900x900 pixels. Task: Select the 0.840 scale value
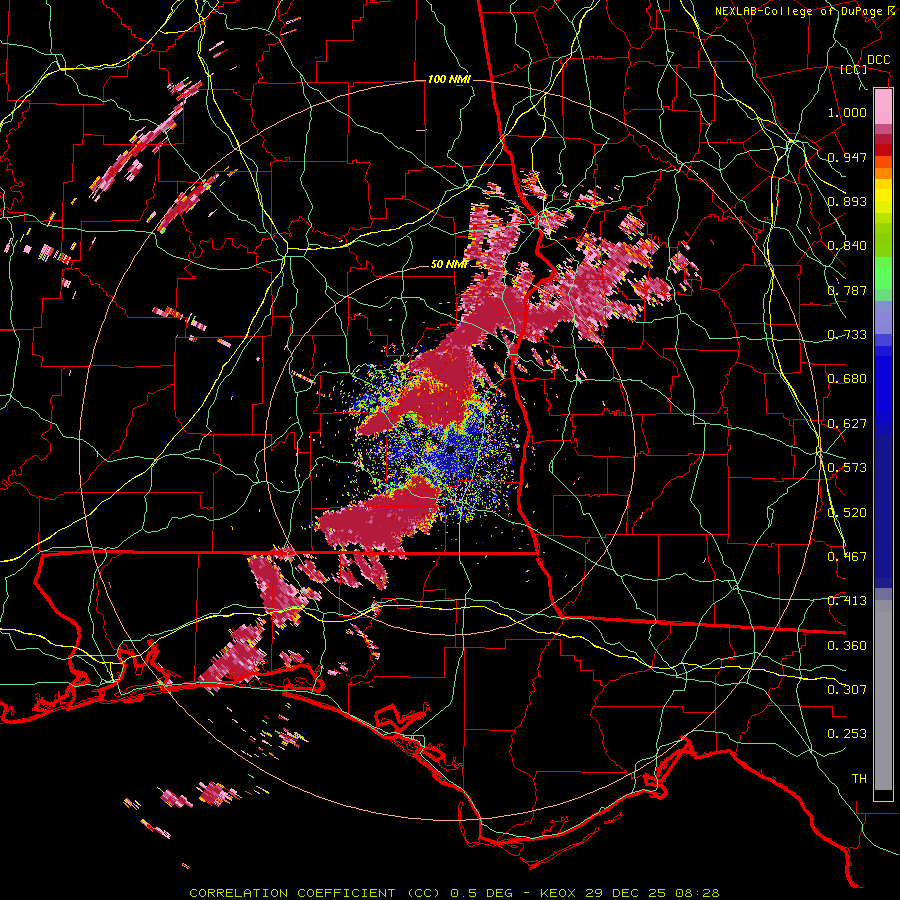click(x=847, y=246)
